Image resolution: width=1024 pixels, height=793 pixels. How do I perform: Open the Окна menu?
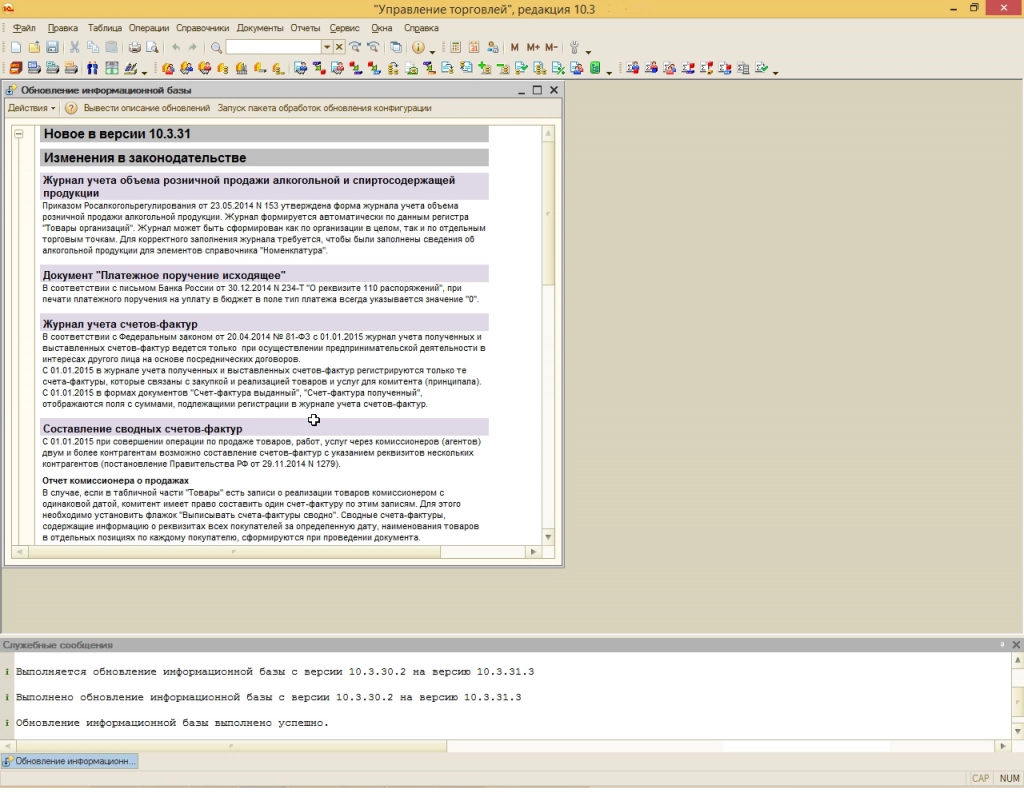[381, 28]
